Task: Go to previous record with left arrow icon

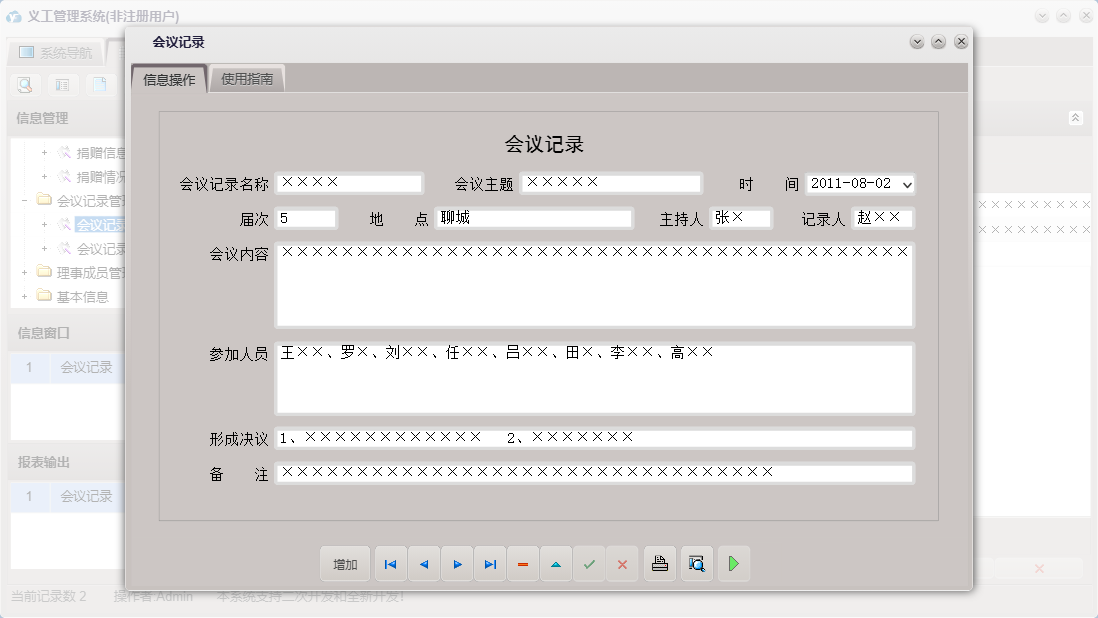Action: point(423,564)
